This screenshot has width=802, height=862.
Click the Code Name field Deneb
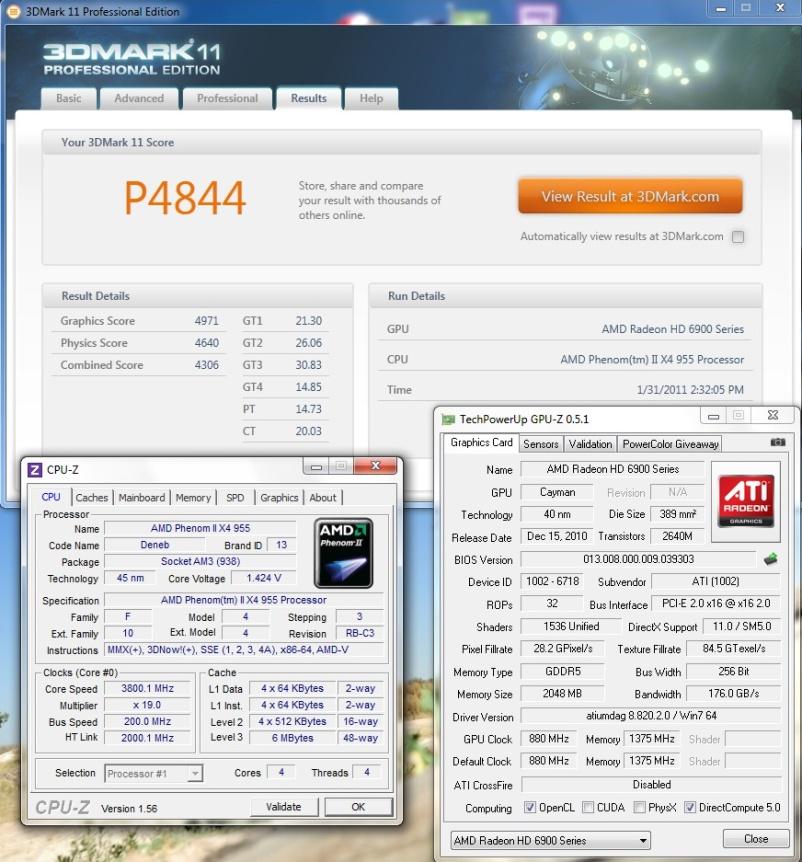click(154, 545)
